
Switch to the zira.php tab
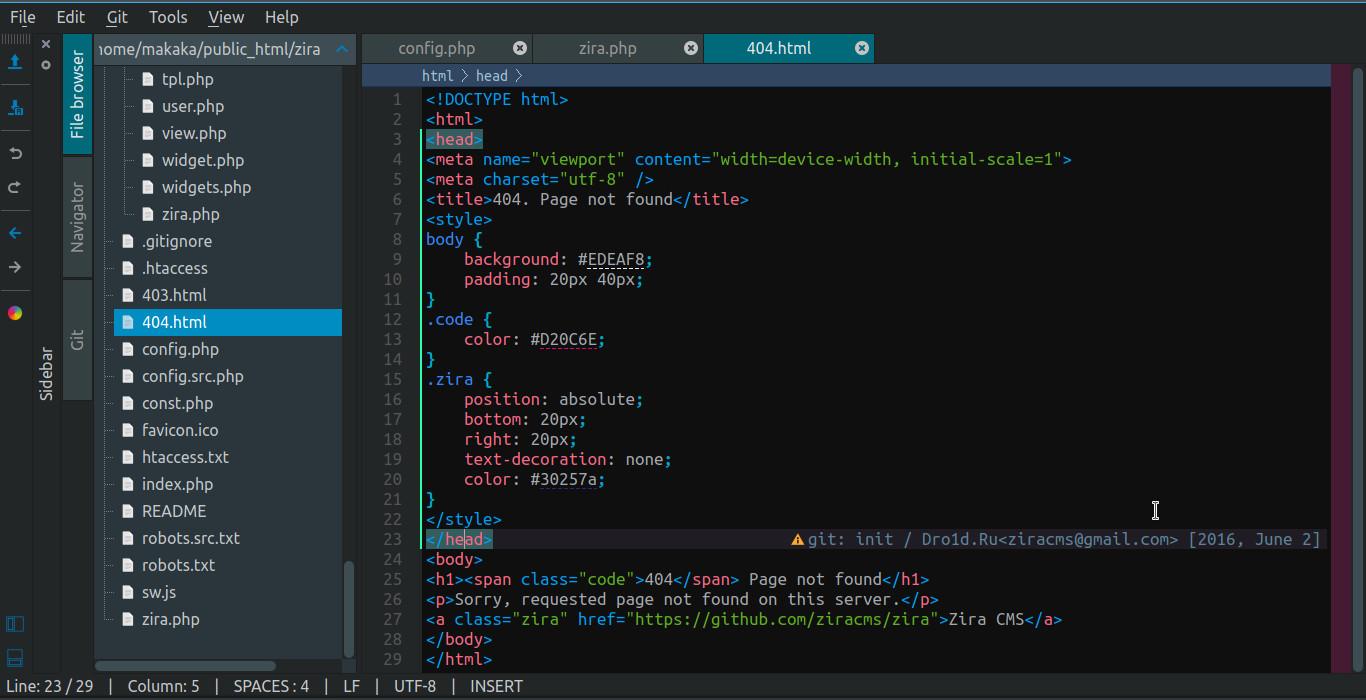coord(607,48)
